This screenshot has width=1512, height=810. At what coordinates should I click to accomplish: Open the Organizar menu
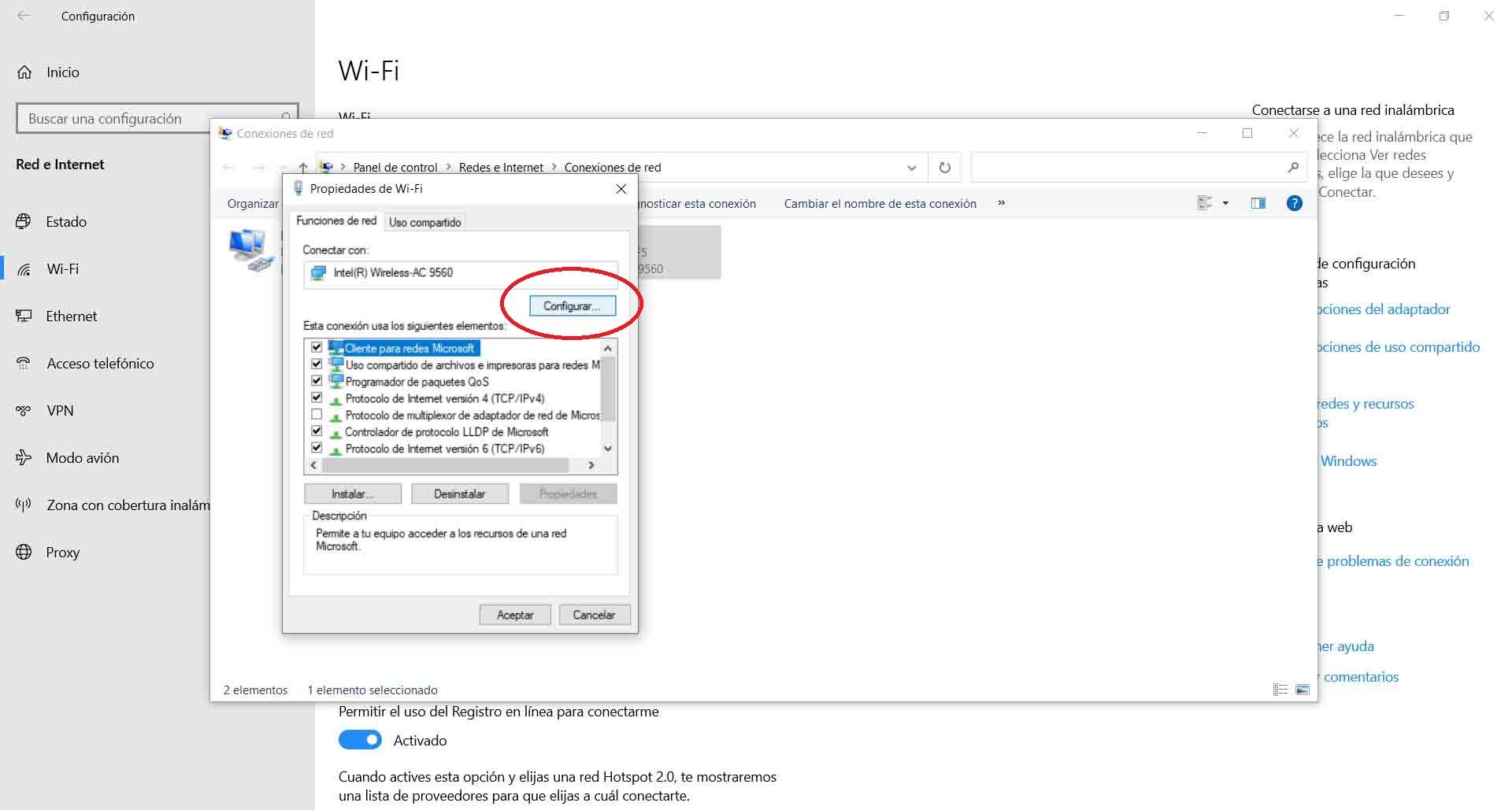tap(253, 203)
